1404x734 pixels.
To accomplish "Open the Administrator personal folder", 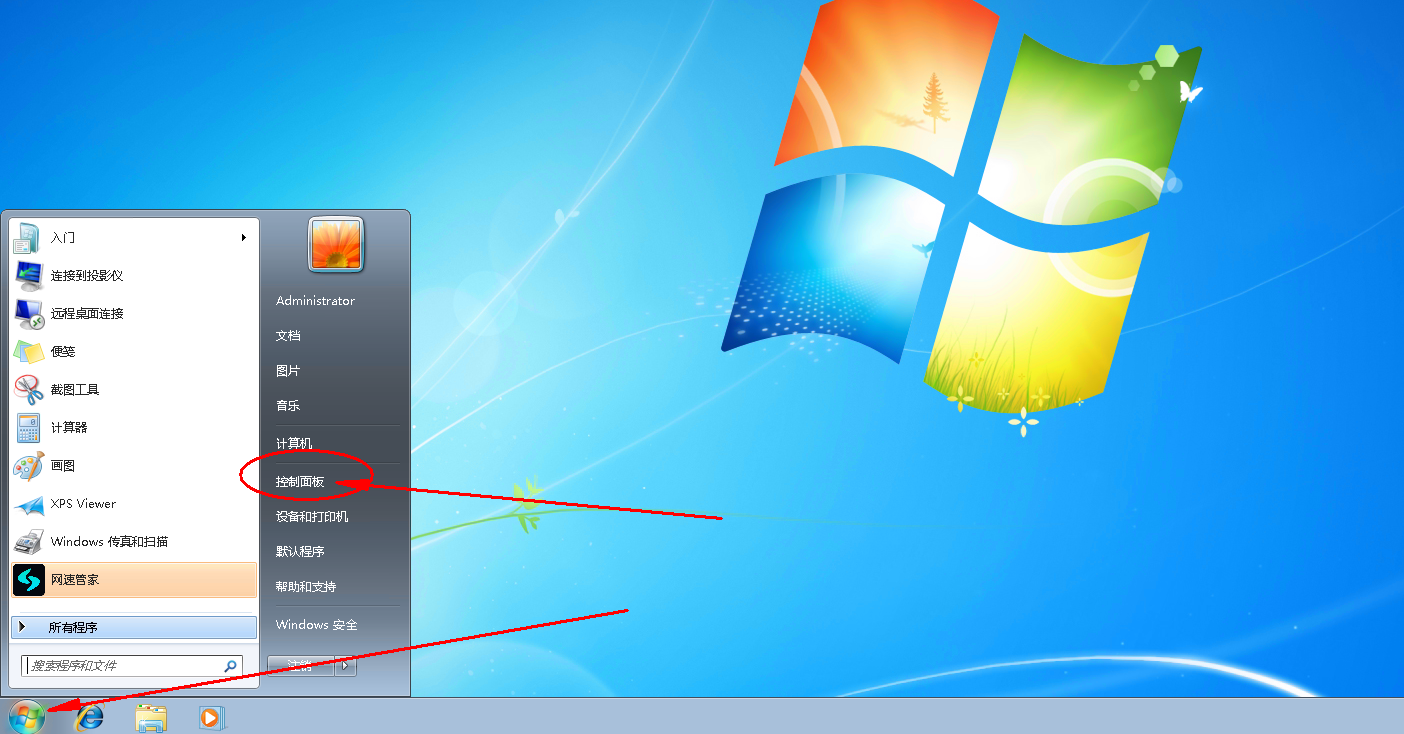I will coord(315,301).
